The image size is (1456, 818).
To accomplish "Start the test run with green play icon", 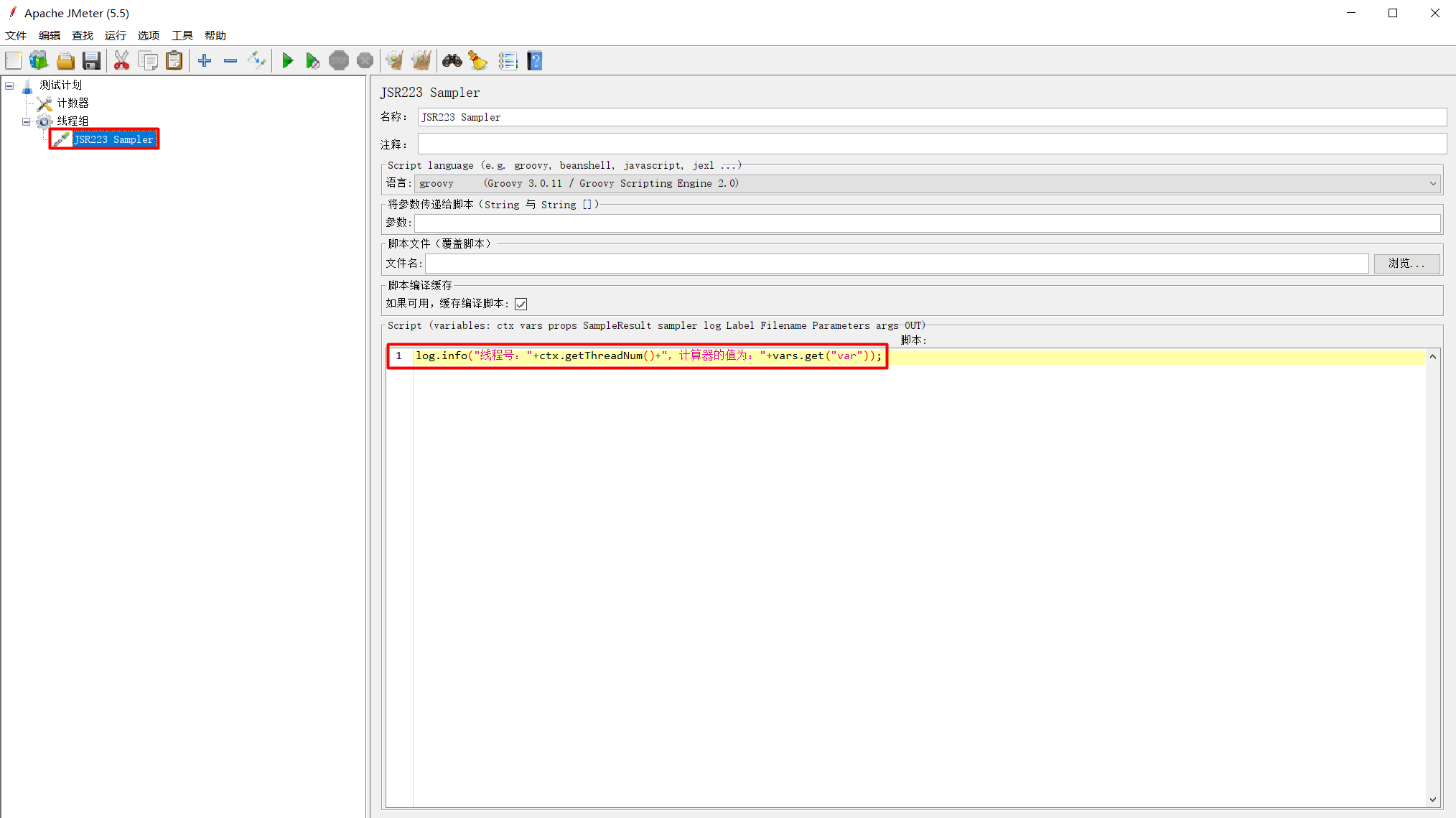I will click(288, 60).
